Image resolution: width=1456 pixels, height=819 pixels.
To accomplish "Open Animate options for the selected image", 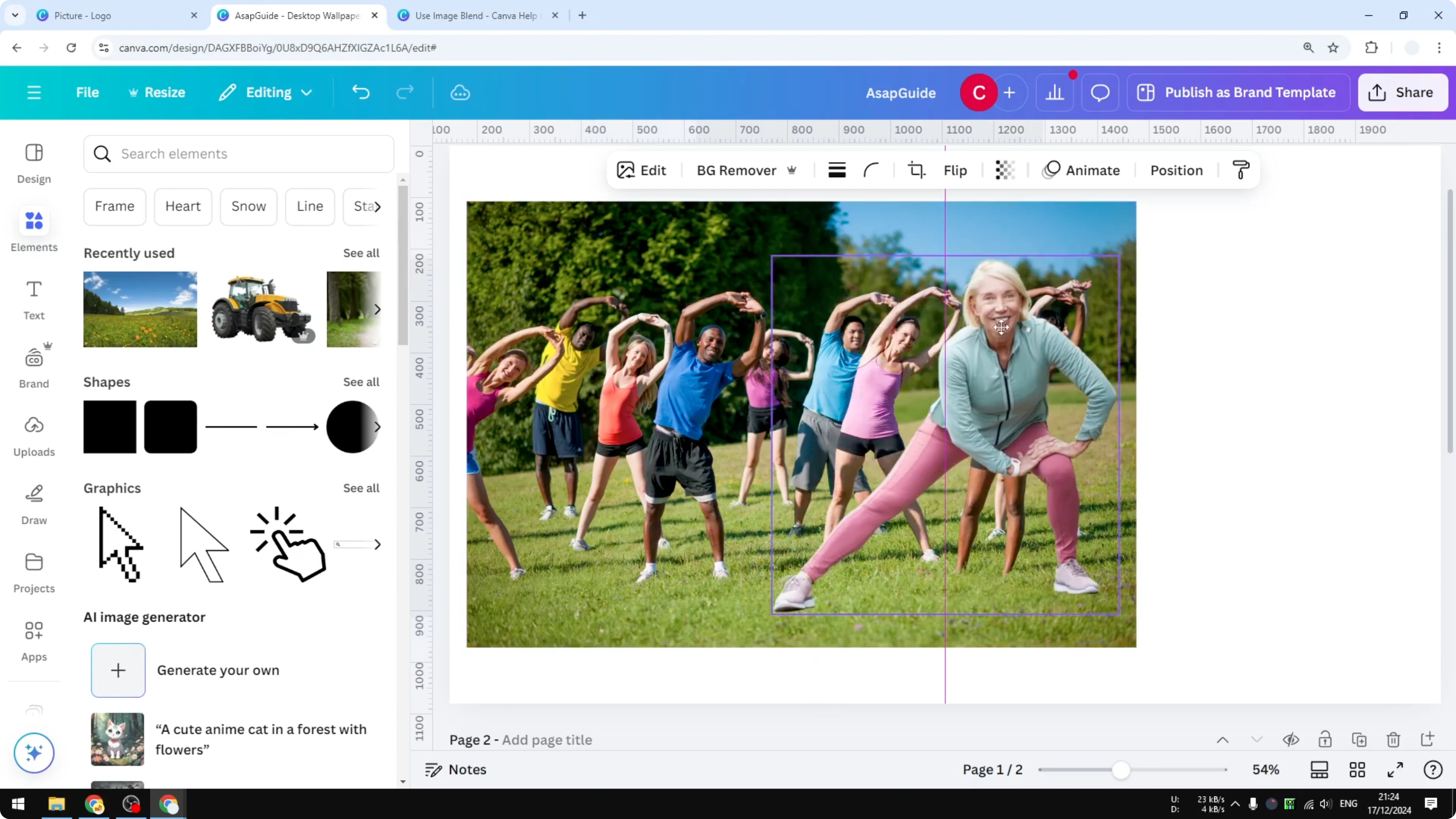I will [1083, 170].
